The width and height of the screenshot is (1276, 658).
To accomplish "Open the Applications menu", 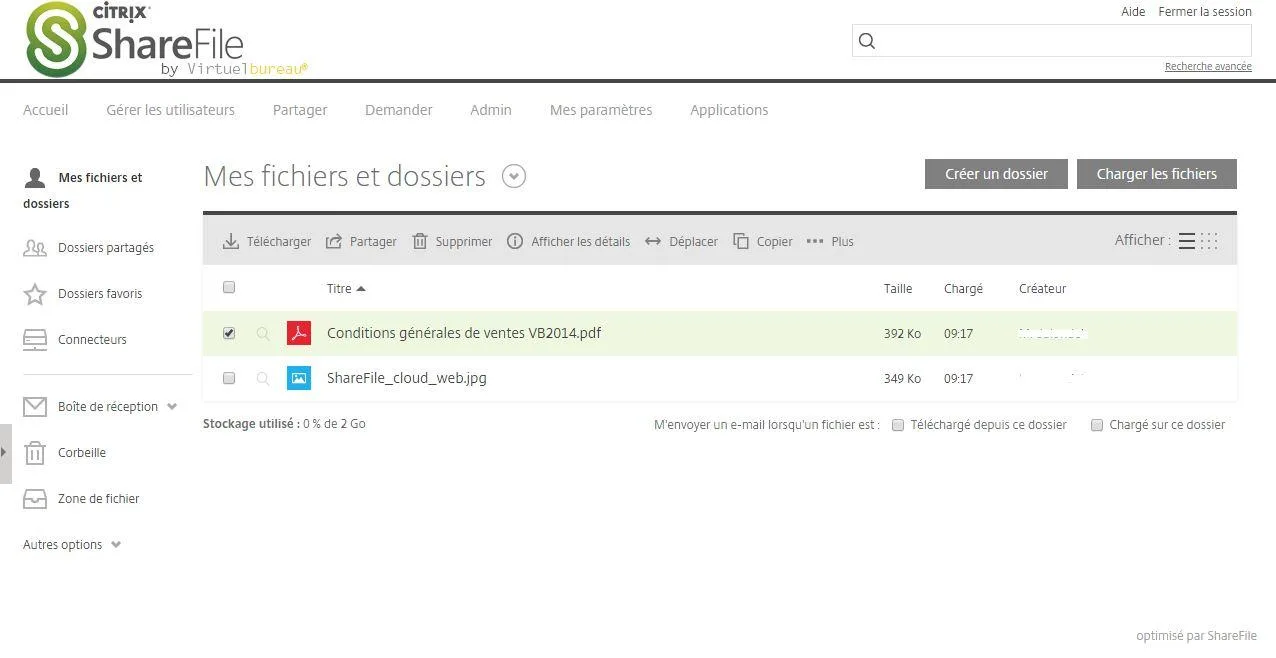I will [729, 110].
